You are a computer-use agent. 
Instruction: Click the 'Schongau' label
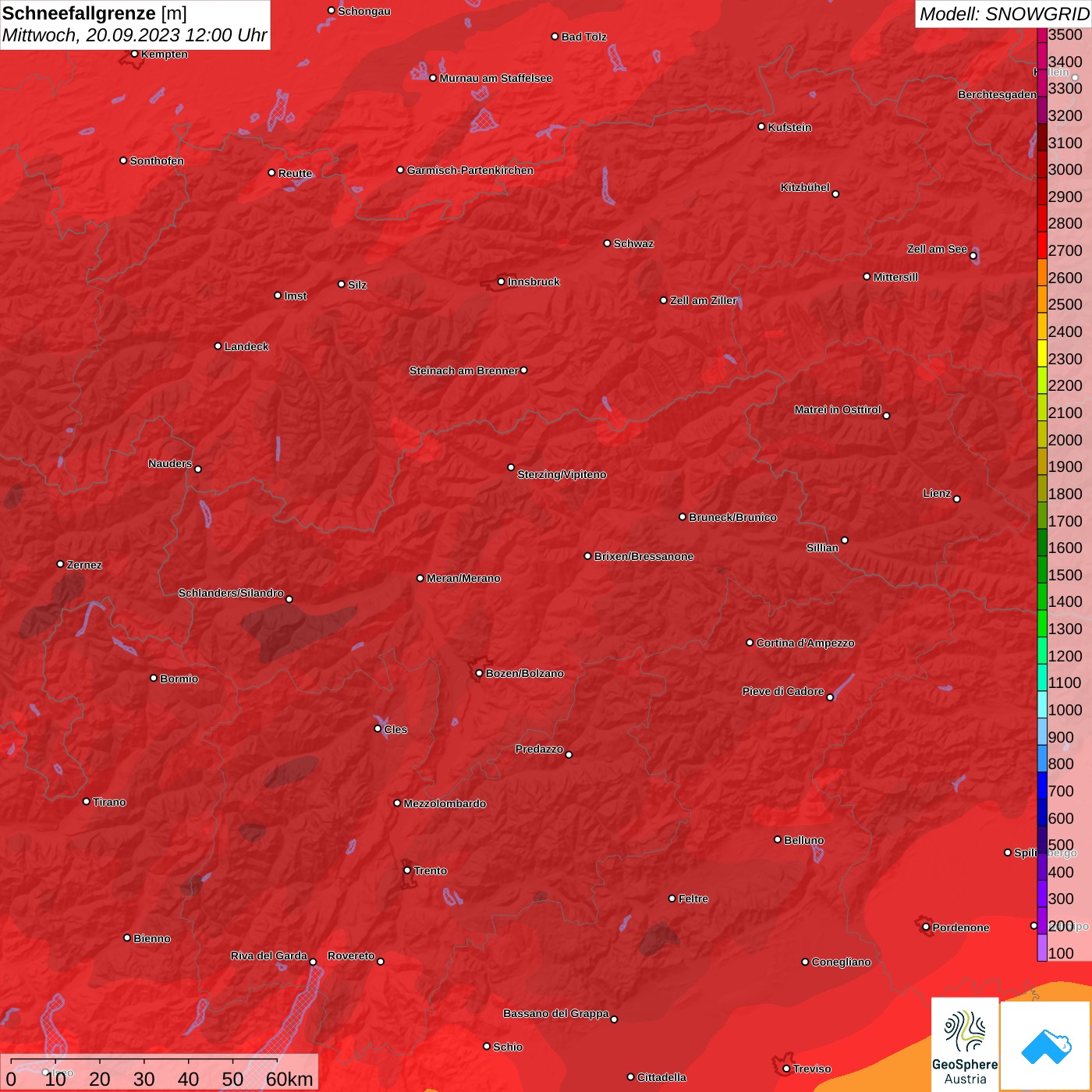click(x=364, y=11)
